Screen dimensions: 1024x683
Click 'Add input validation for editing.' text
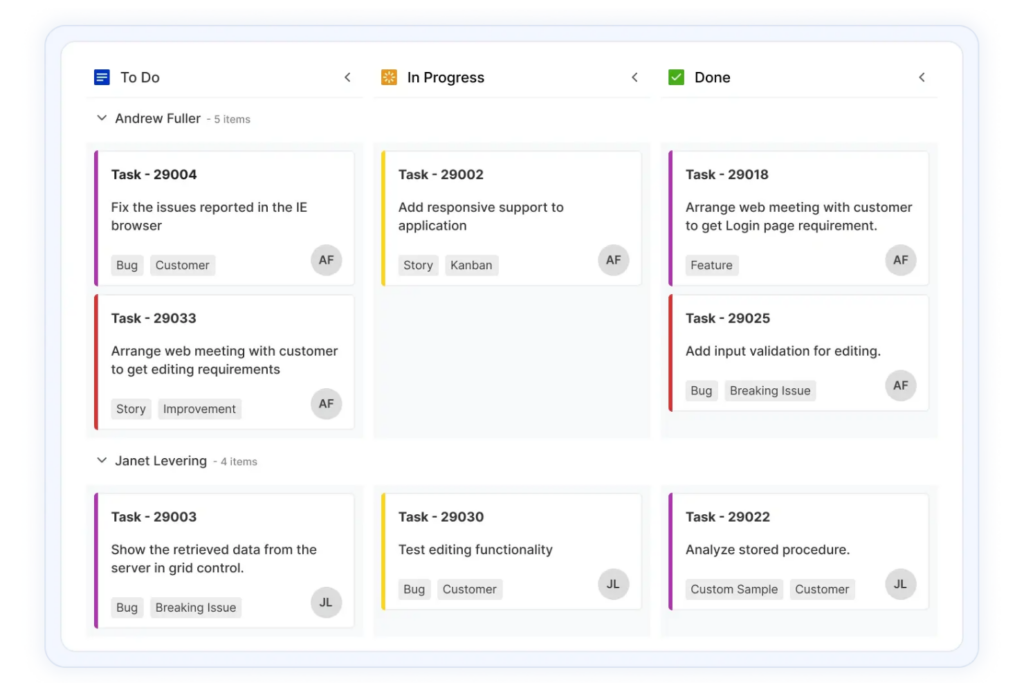pyautogui.click(x=783, y=351)
